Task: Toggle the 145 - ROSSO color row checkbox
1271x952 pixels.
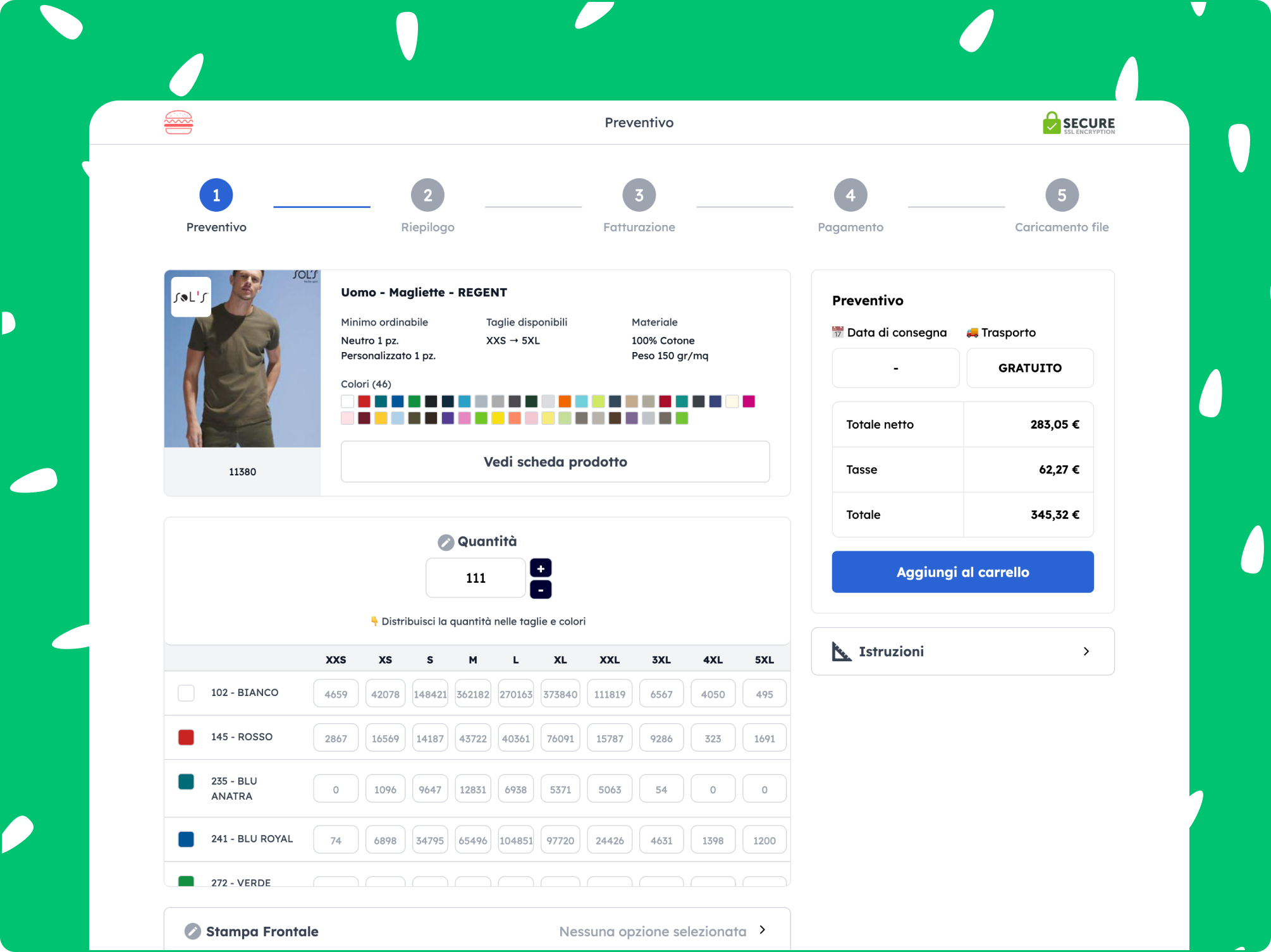Action: pyautogui.click(x=186, y=737)
